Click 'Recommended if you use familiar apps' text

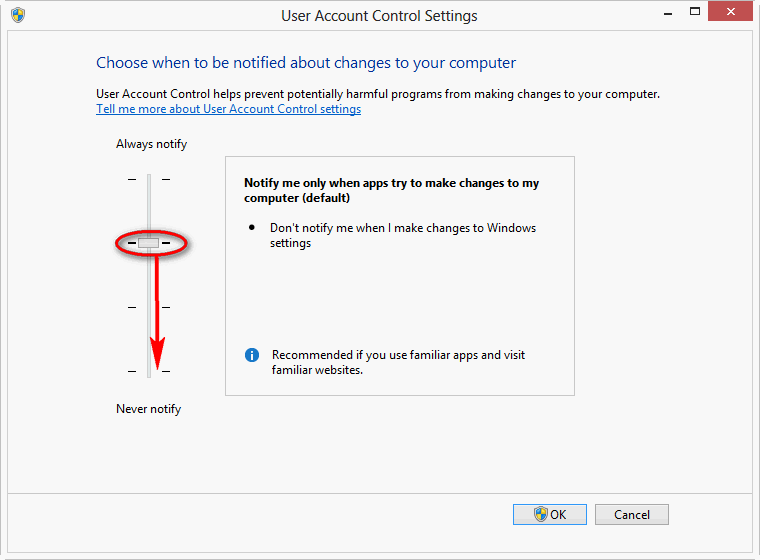coord(398,362)
